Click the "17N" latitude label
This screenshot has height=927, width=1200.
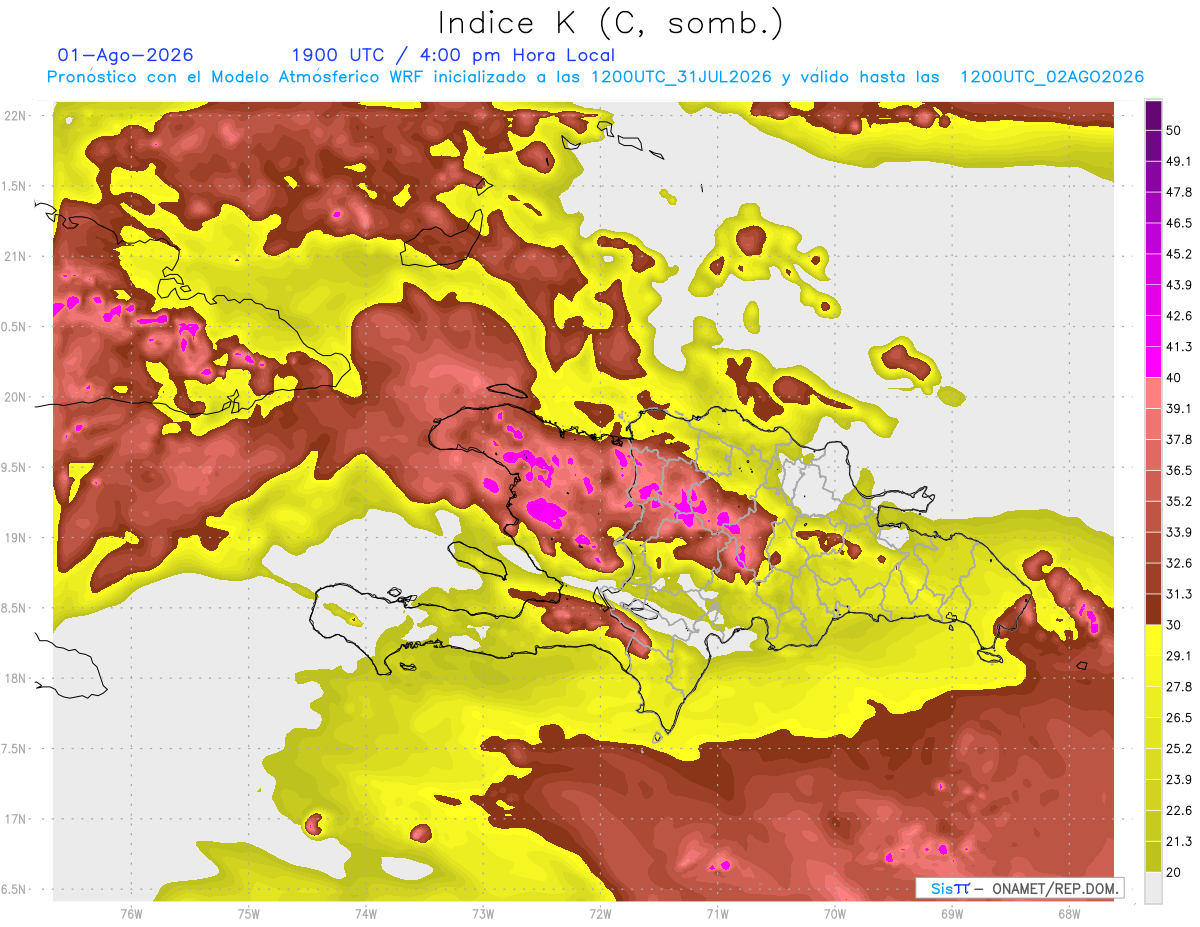click(15, 820)
